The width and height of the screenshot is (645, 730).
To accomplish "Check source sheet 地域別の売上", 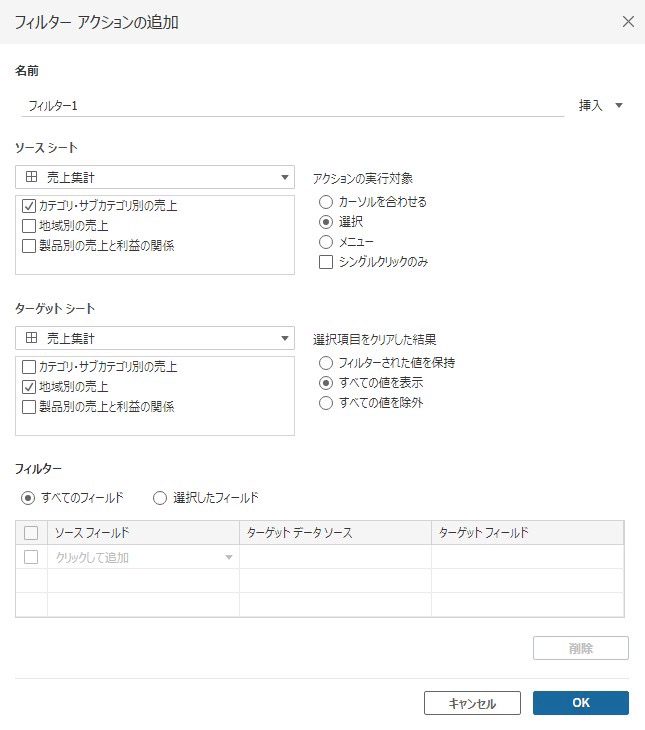I will tap(29, 226).
